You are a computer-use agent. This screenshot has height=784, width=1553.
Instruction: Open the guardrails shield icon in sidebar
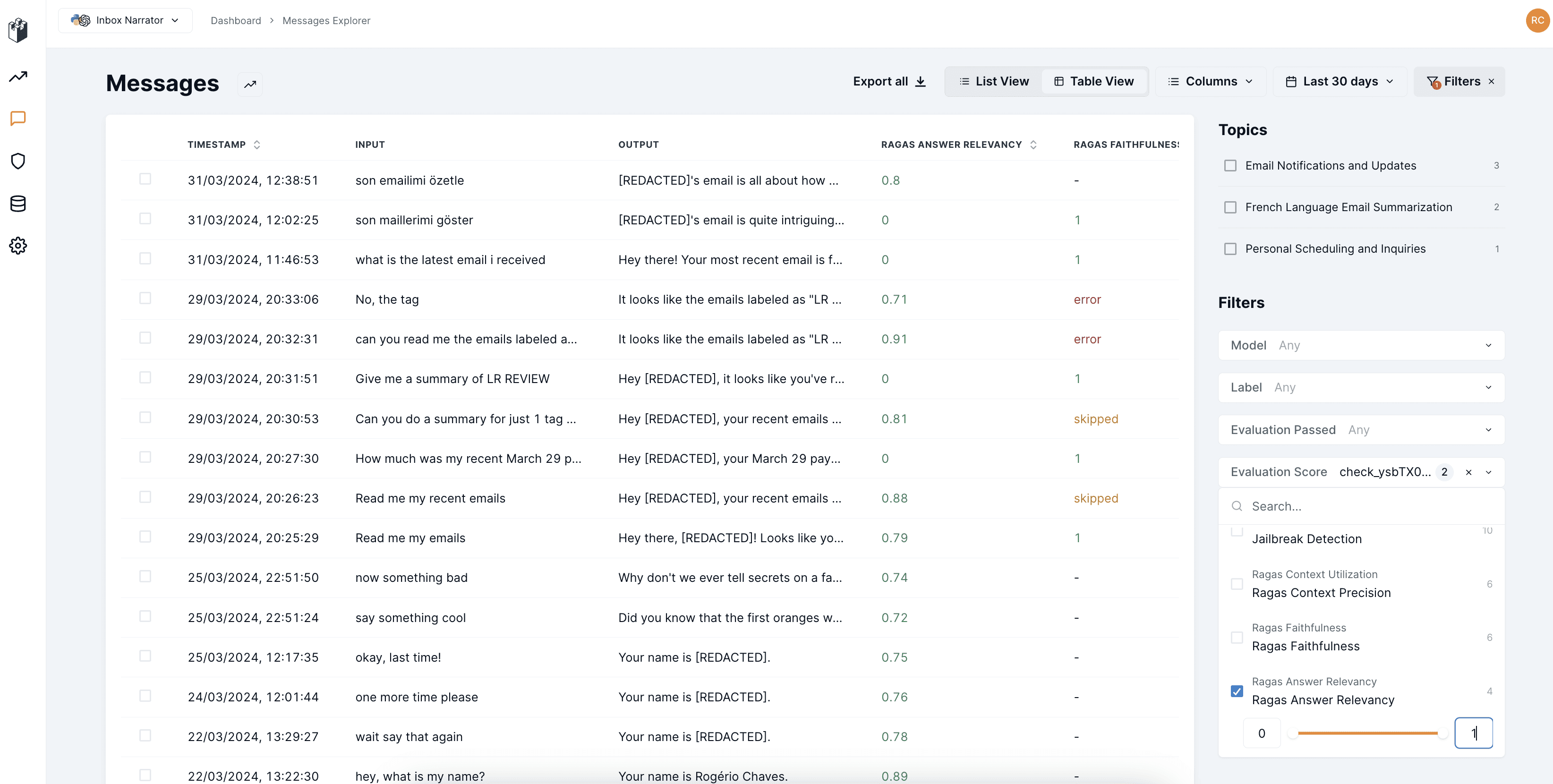[x=18, y=161]
